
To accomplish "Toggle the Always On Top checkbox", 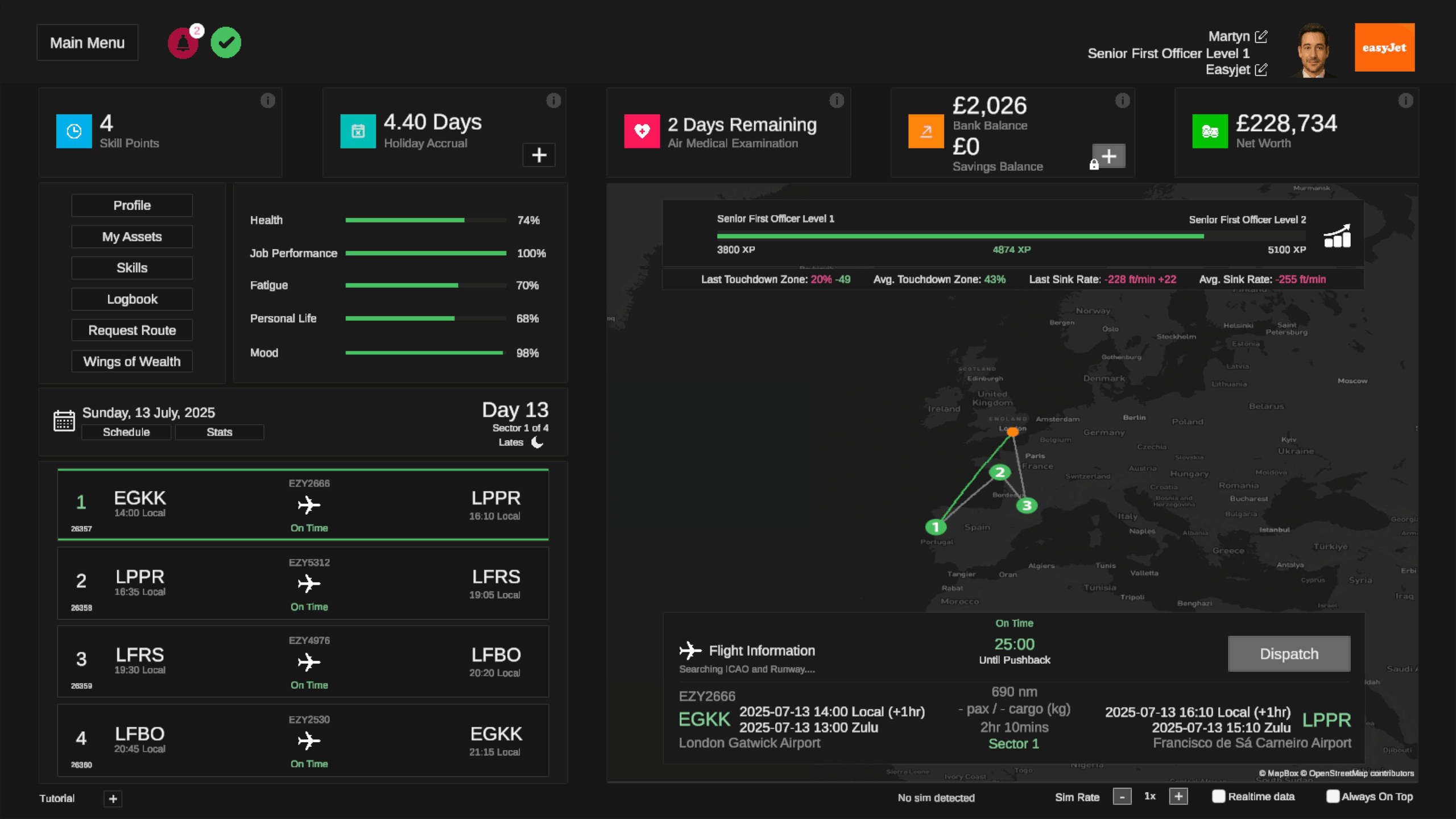I will 1332,796.
